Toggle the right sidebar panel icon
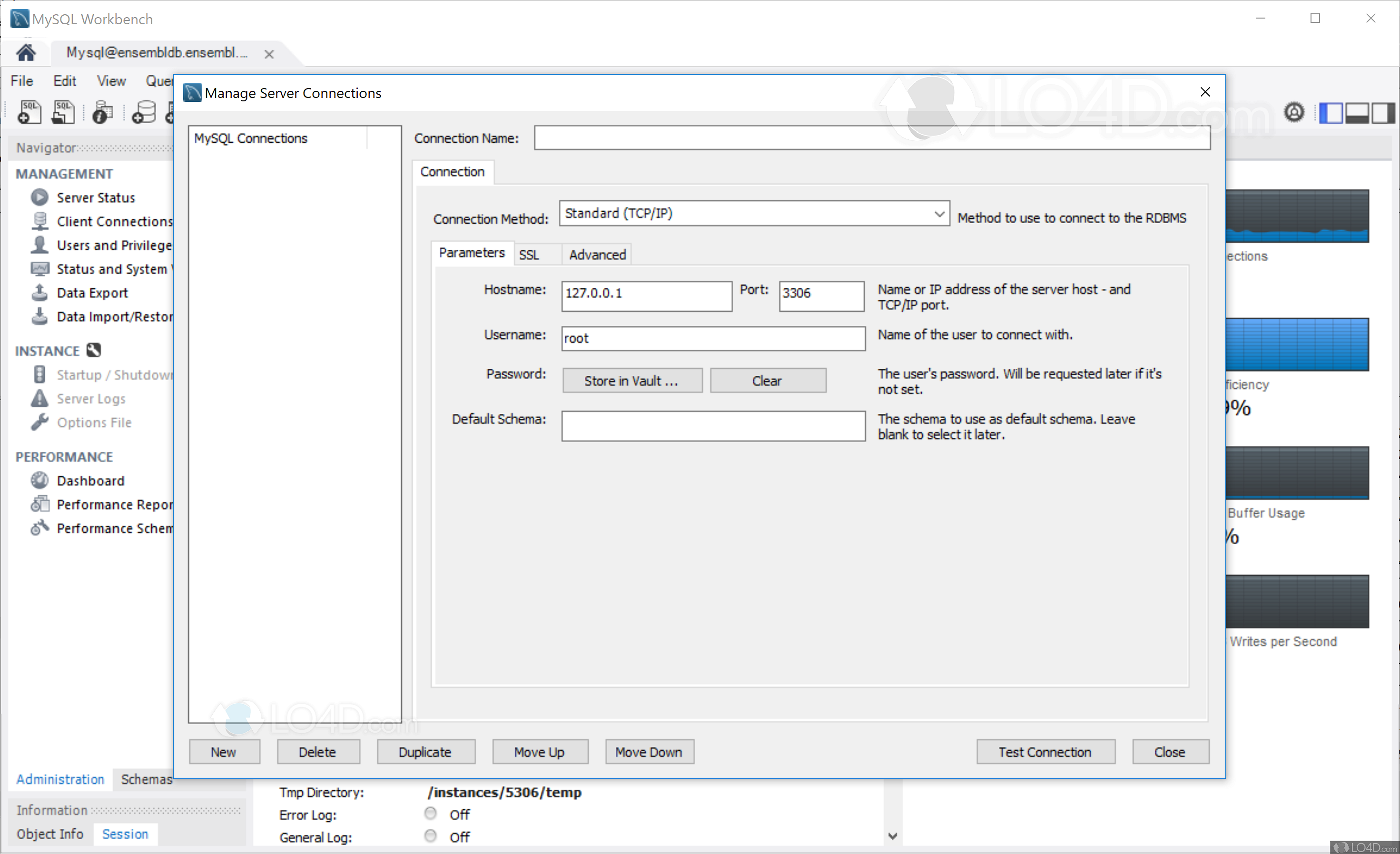Image resolution: width=1400 pixels, height=854 pixels. pos(1382,112)
